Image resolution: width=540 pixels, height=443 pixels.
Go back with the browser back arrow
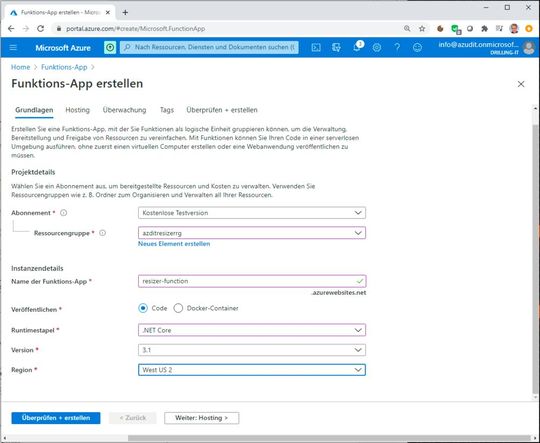click(11, 29)
